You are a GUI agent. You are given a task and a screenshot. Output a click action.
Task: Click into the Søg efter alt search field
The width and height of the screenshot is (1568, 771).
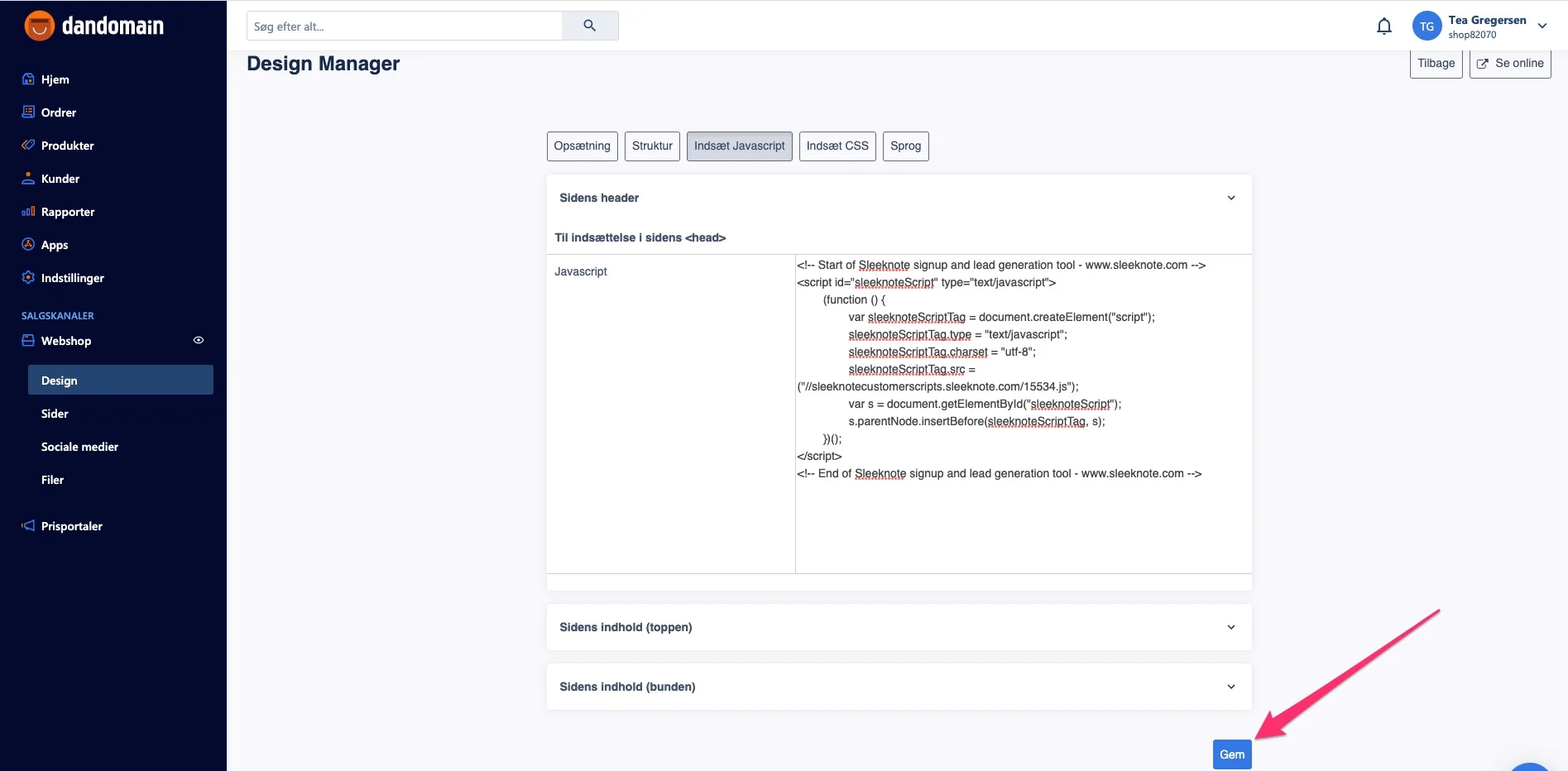[x=404, y=26]
